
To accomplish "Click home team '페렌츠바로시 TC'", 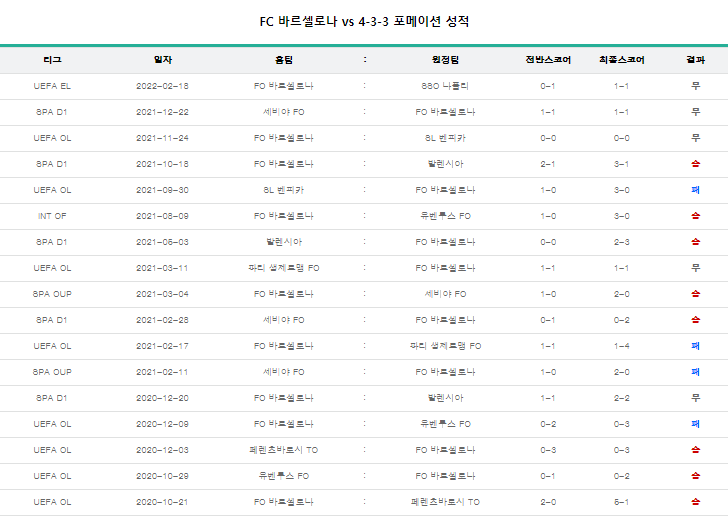I will click(x=283, y=450).
